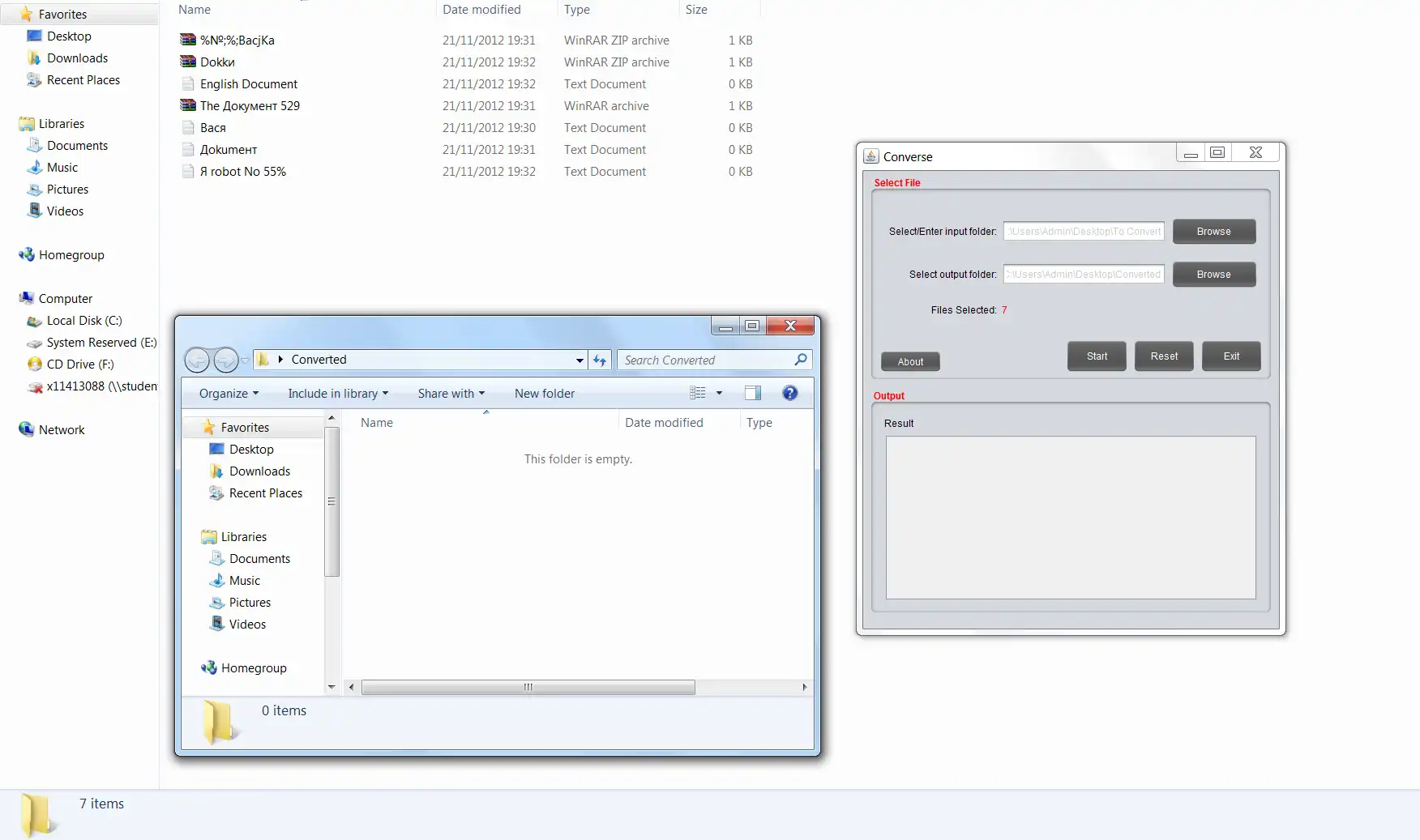The height and width of the screenshot is (840, 1420).
Task: Click the Back arrow in Converted window
Action: pyautogui.click(x=197, y=360)
